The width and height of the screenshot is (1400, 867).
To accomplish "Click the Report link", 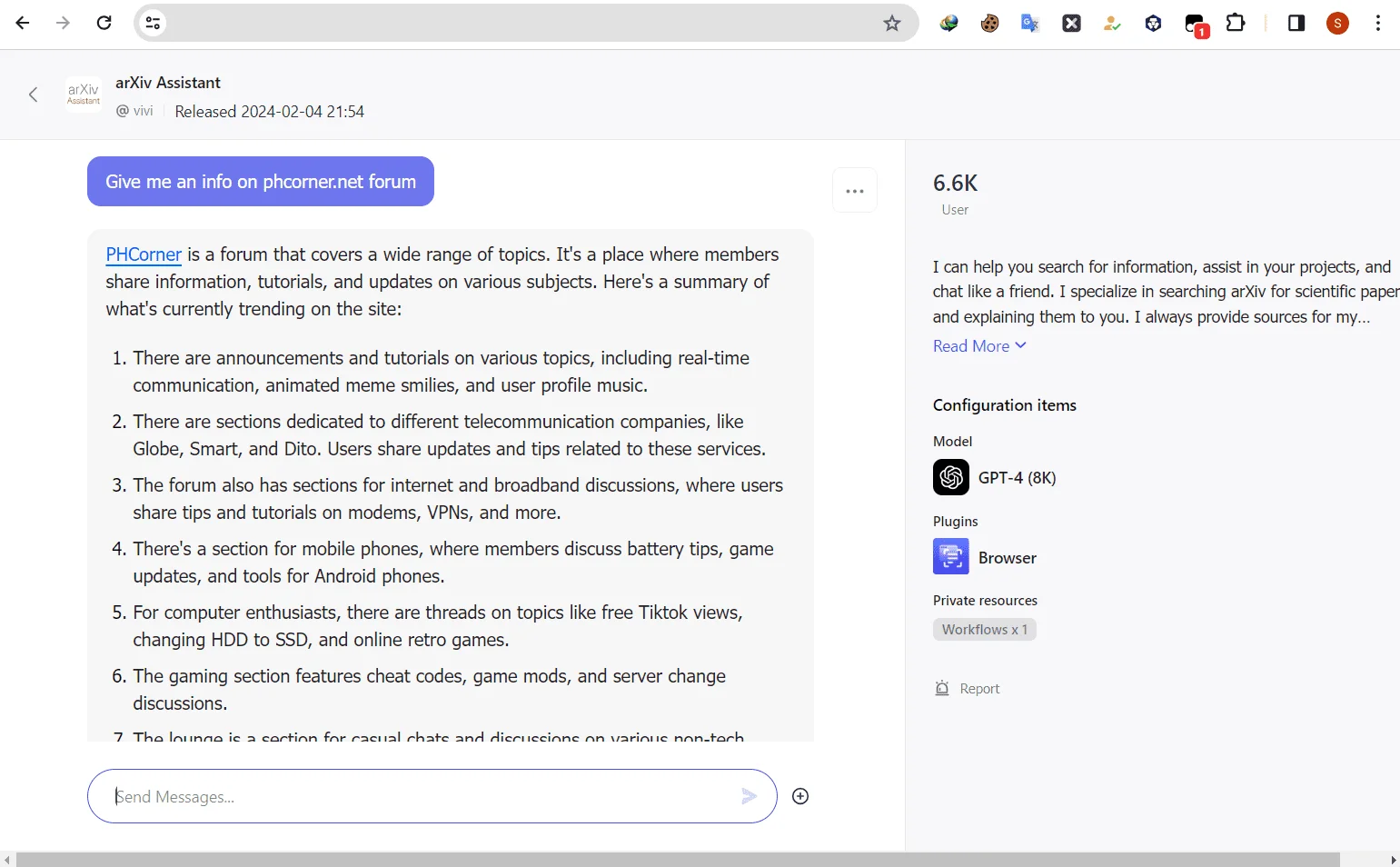I will click(979, 689).
